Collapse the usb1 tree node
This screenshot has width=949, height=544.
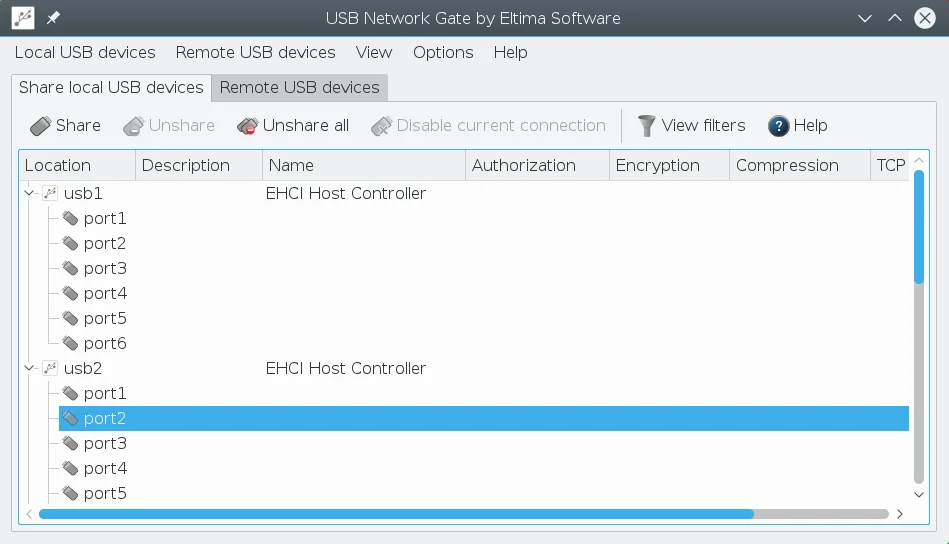(x=30, y=193)
